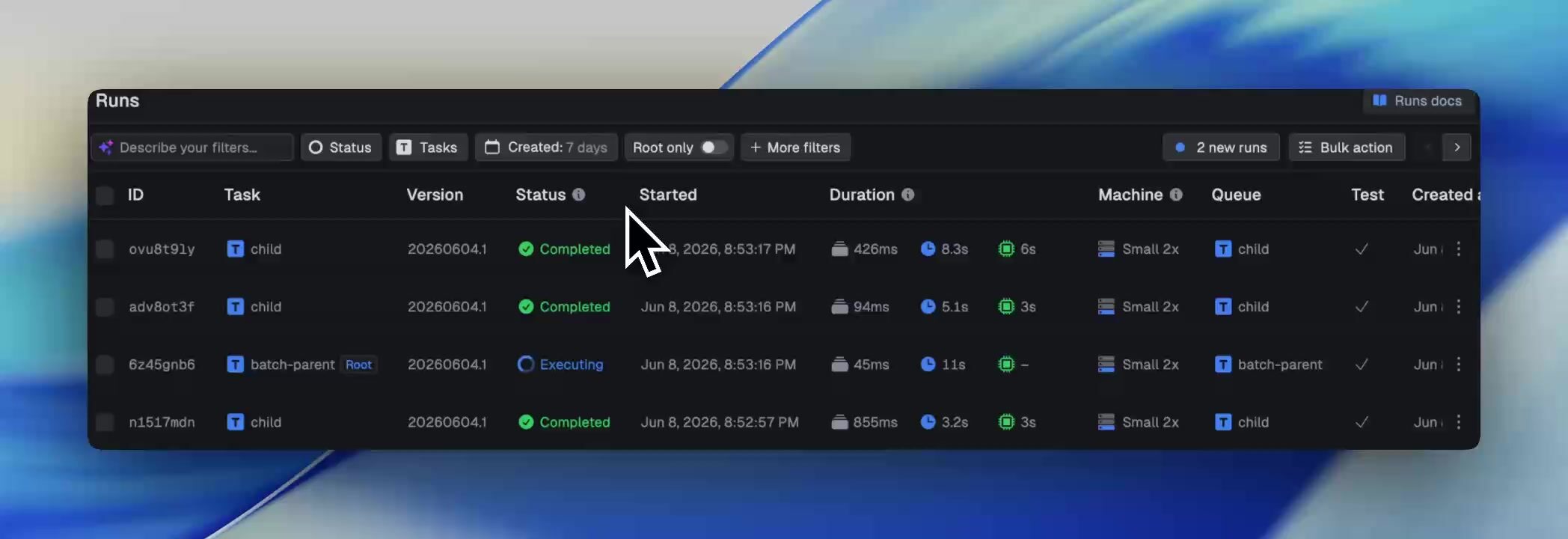
Task: Open row actions menu for 6z45gnb6
Action: tap(1458, 365)
